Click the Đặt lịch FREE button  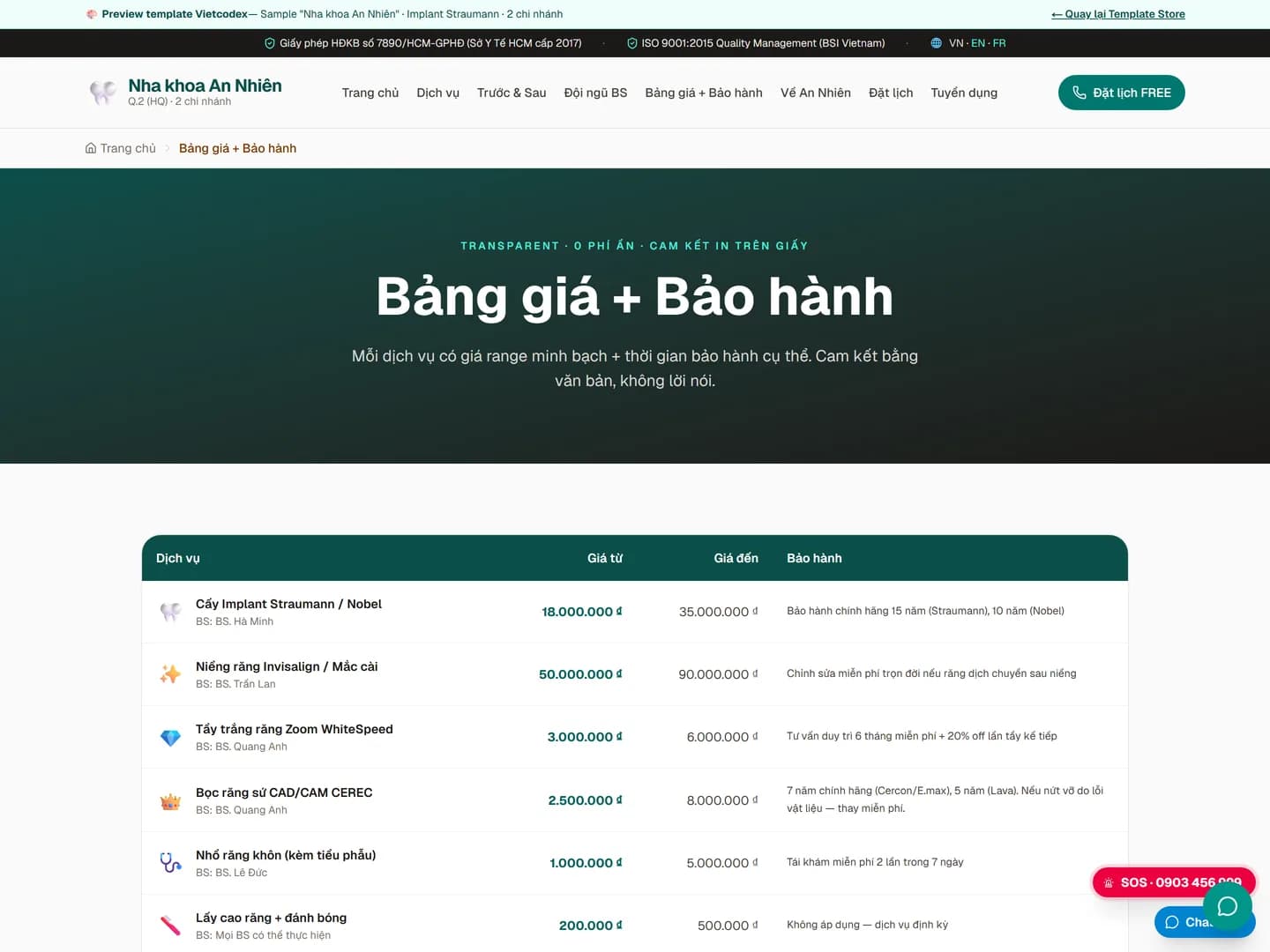(1122, 93)
